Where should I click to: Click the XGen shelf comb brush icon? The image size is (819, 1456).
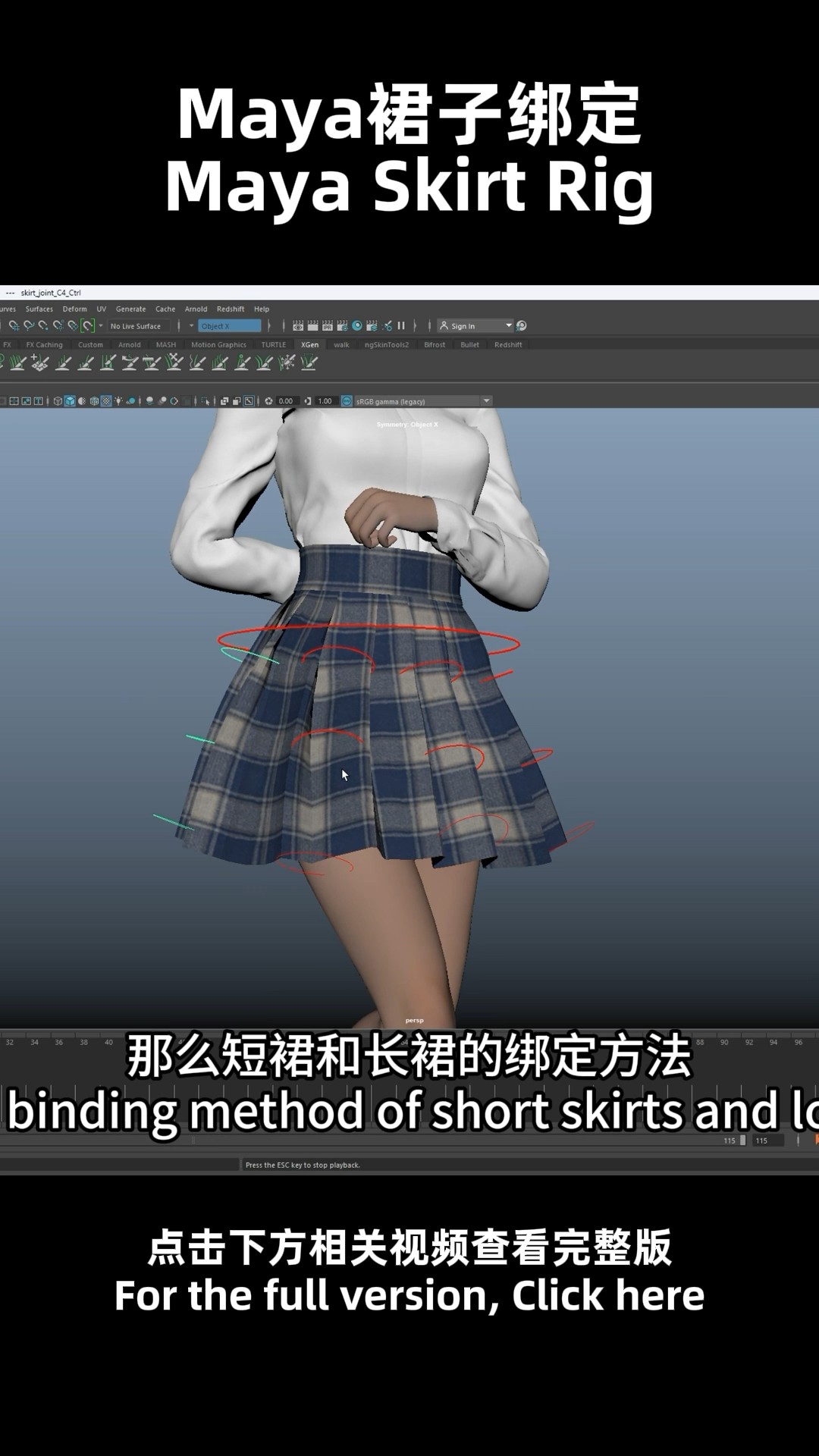pyautogui.click(x=152, y=363)
